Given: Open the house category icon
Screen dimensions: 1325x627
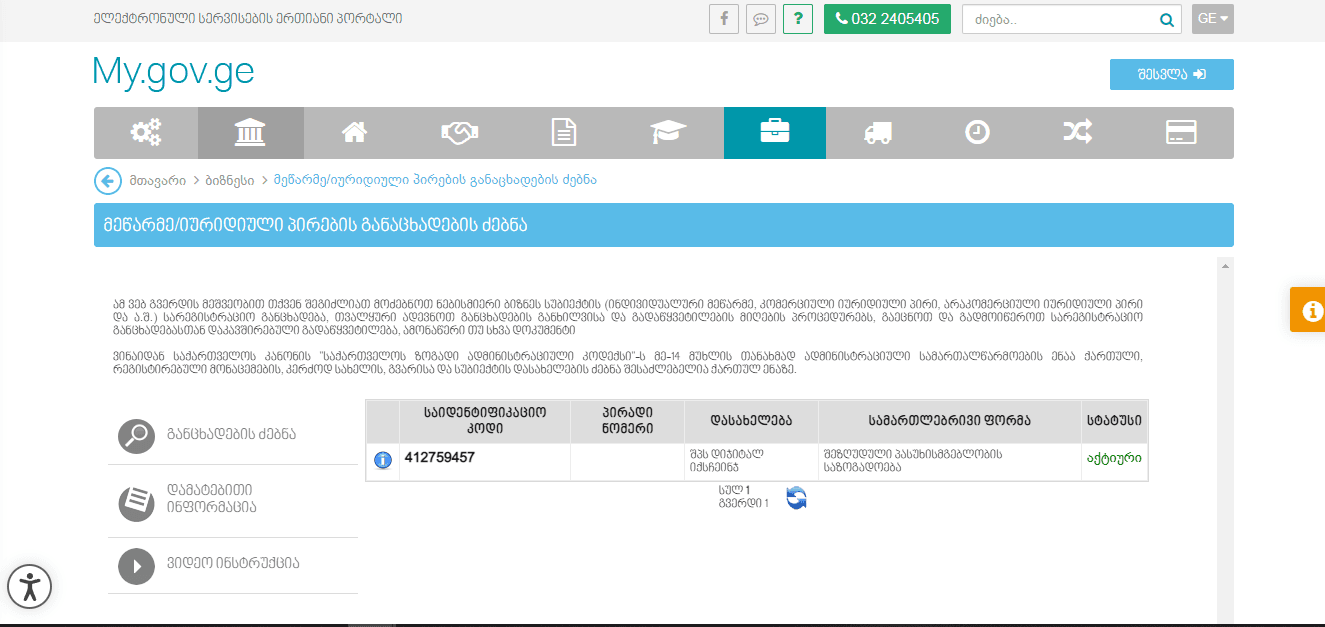Looking at the screenshot, I should pos(354,133).
